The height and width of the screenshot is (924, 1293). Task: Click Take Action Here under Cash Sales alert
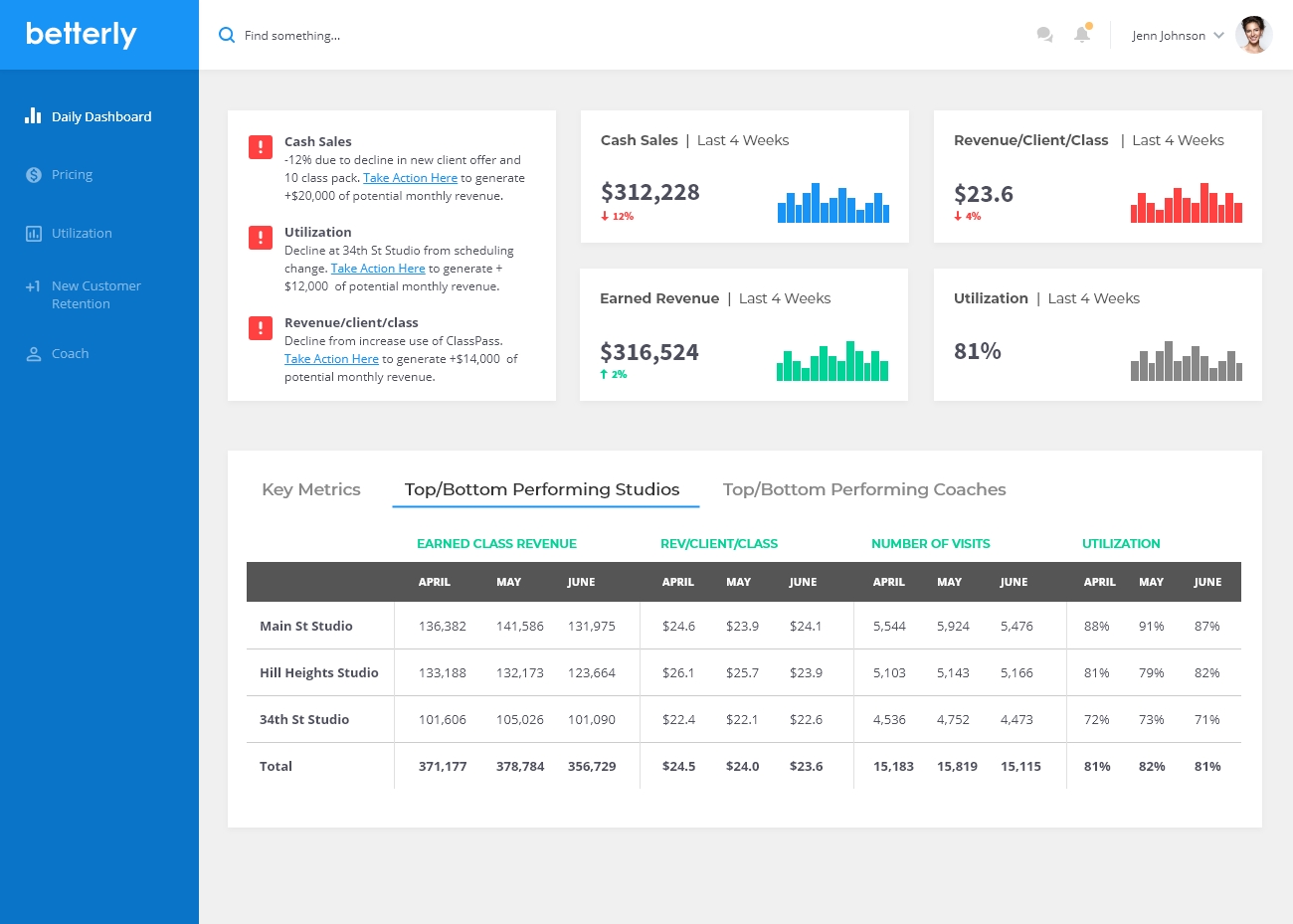point(410,178)
